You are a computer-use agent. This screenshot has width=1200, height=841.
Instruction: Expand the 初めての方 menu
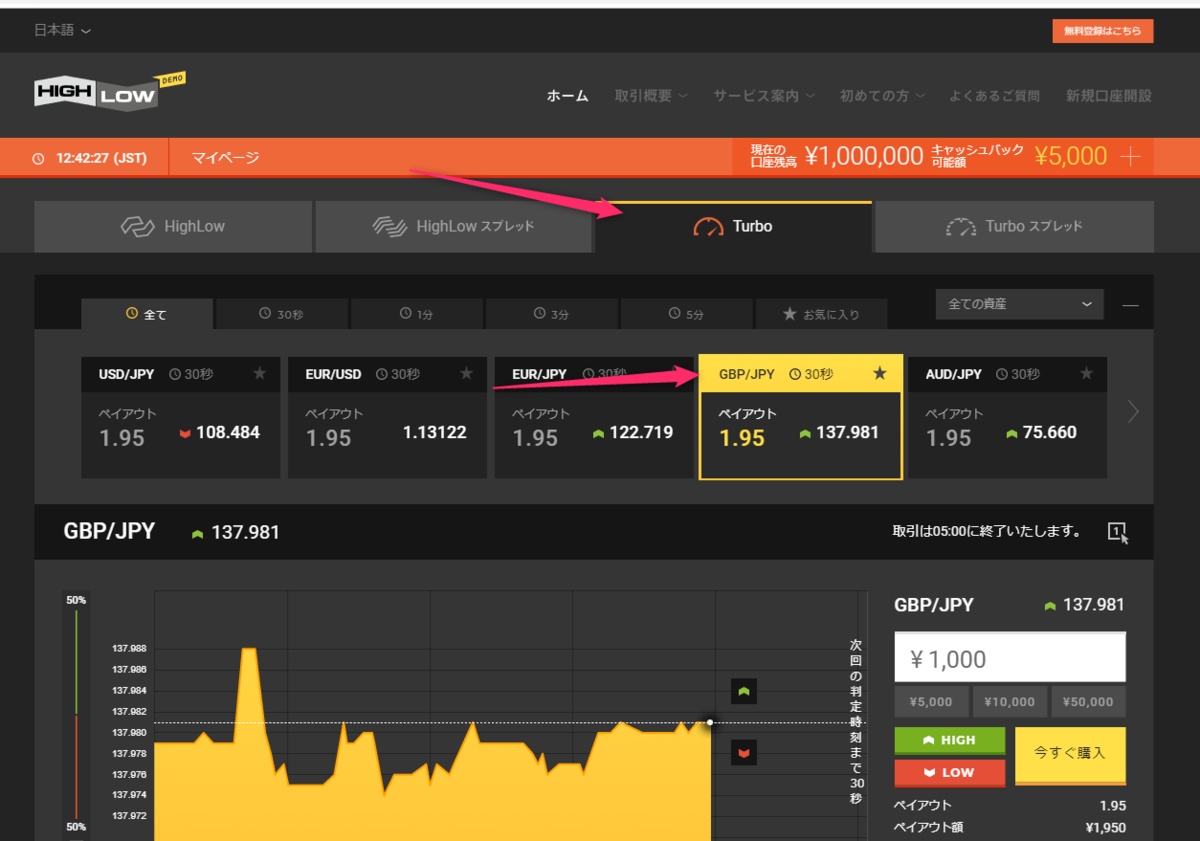click(x=882, y=96)
